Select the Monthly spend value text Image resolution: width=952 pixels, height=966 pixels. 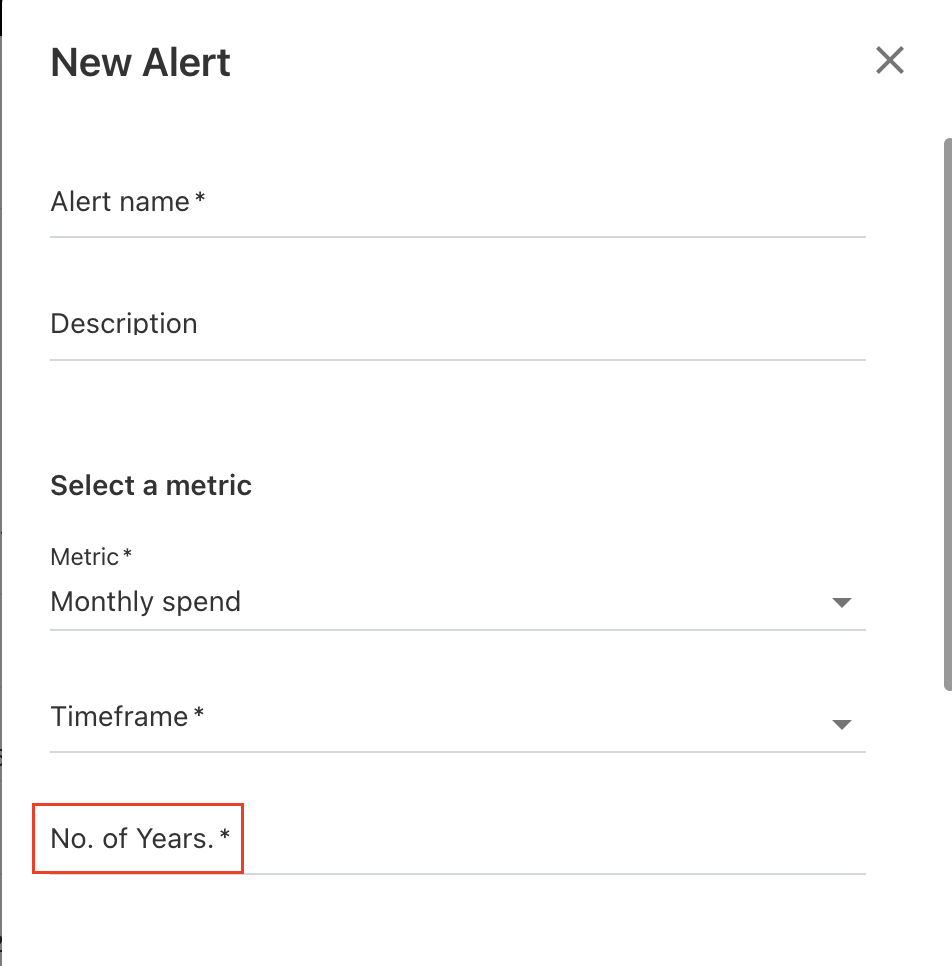(146, 602)
